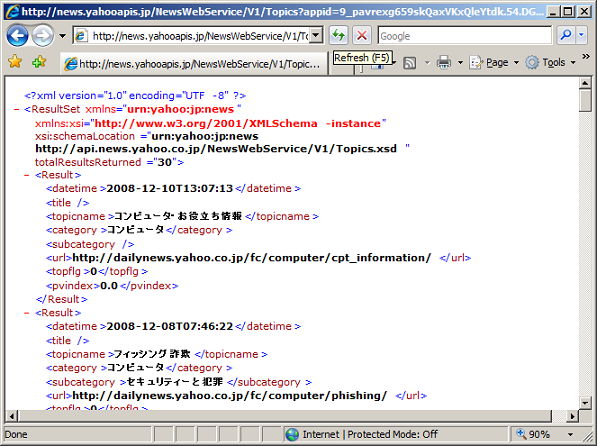The height and width of the screenshot is (446, 597).
Task: Collapse the first Result node
Action: pos(26,176)
